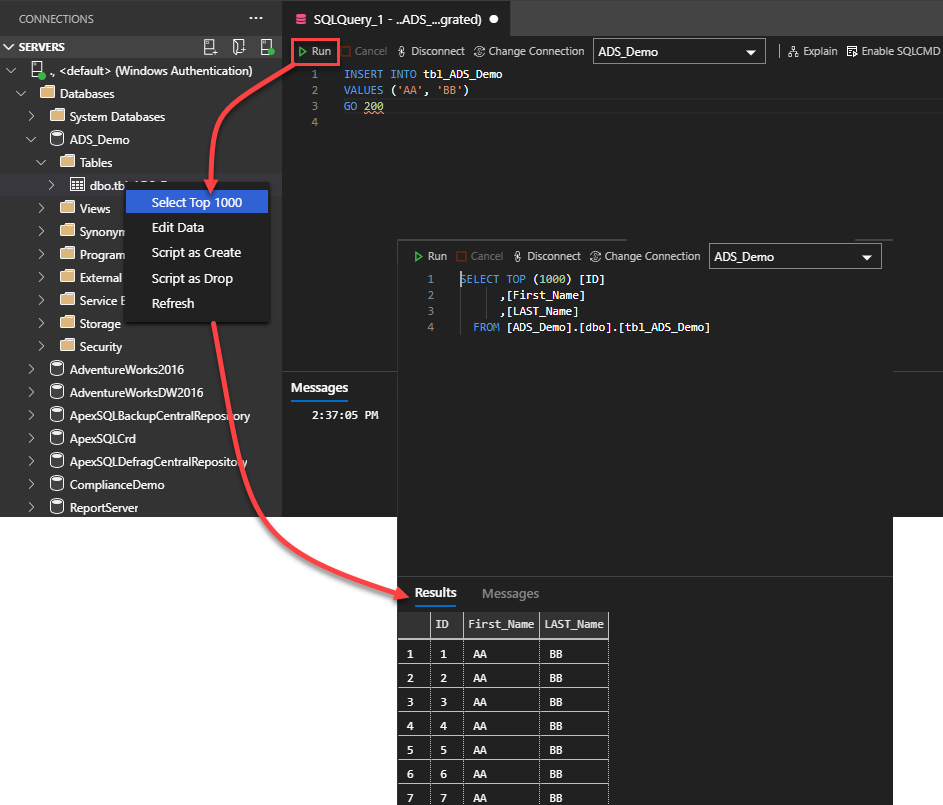This screenshot has width=943, height=805.
Task: Toggle Enable SQLCMD mode
Action: tap(893, 51)
